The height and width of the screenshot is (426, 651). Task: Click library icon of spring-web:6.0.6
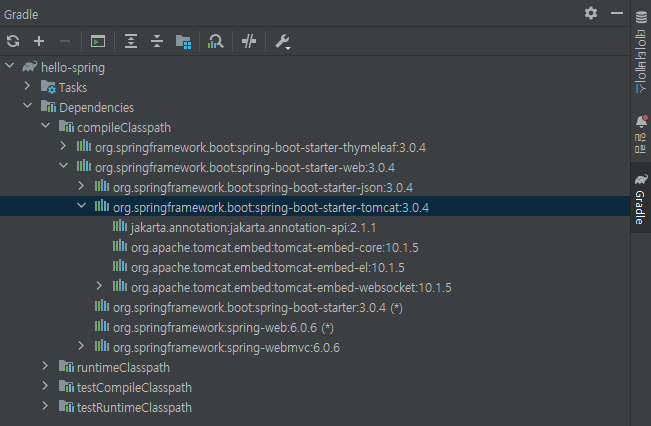(x=102, y=326)
